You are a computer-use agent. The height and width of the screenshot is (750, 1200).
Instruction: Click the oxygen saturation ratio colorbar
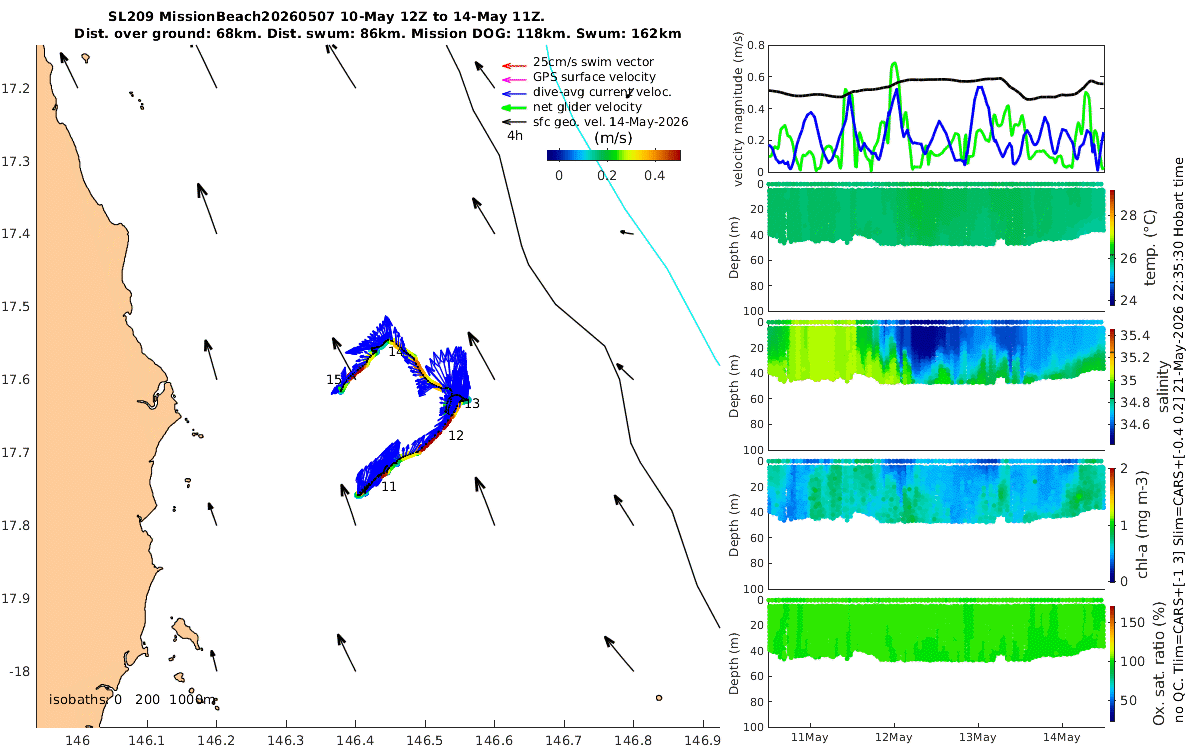(x=1111, y=662)
